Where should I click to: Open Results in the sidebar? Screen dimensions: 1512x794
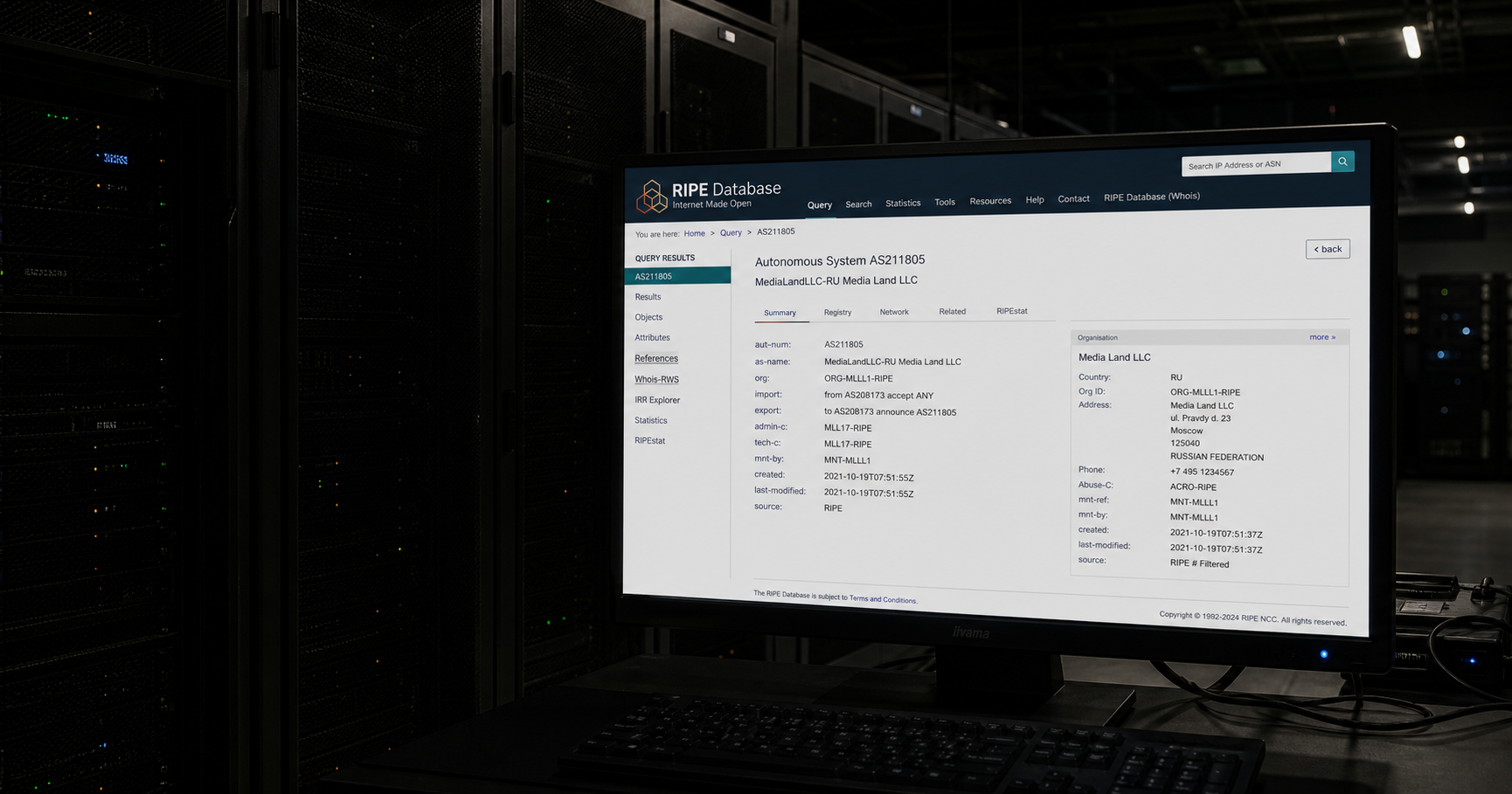(648, 297)
